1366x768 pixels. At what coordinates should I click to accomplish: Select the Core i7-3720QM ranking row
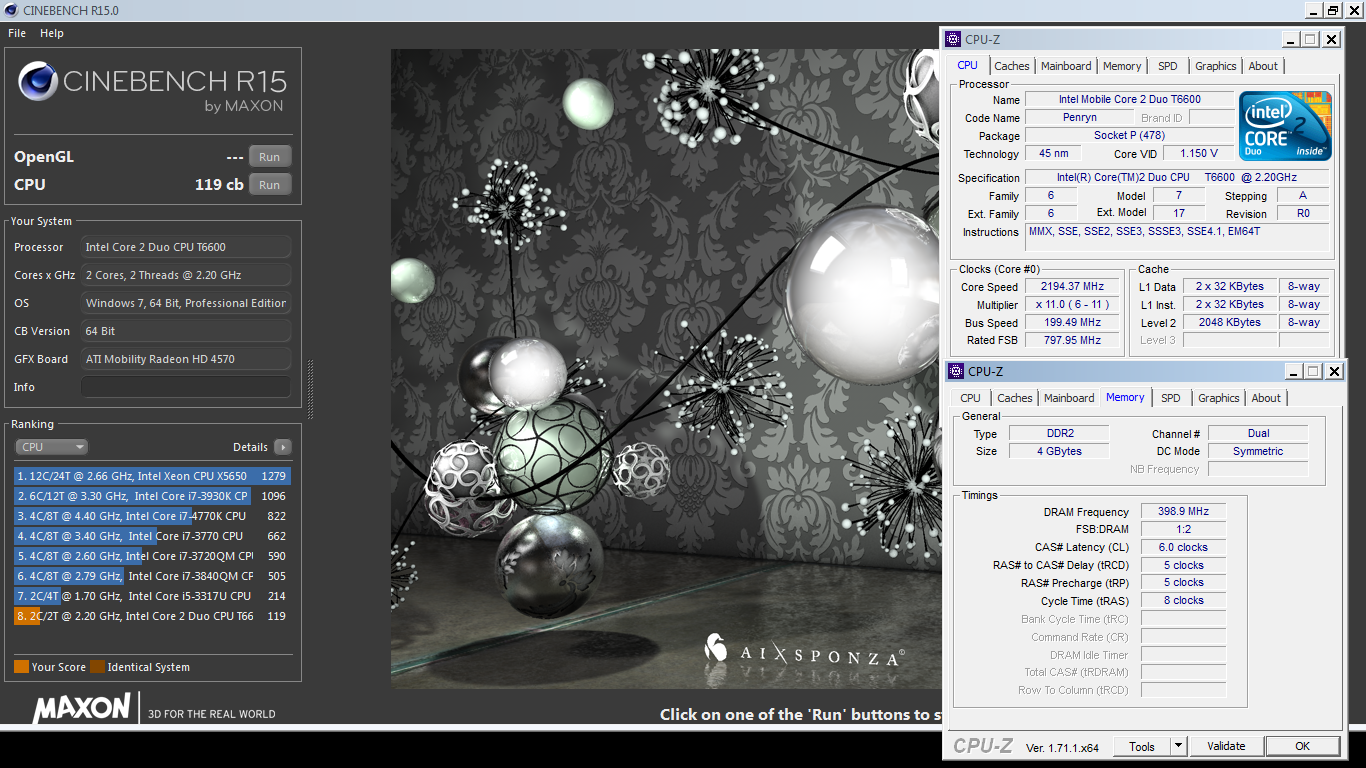151,556
